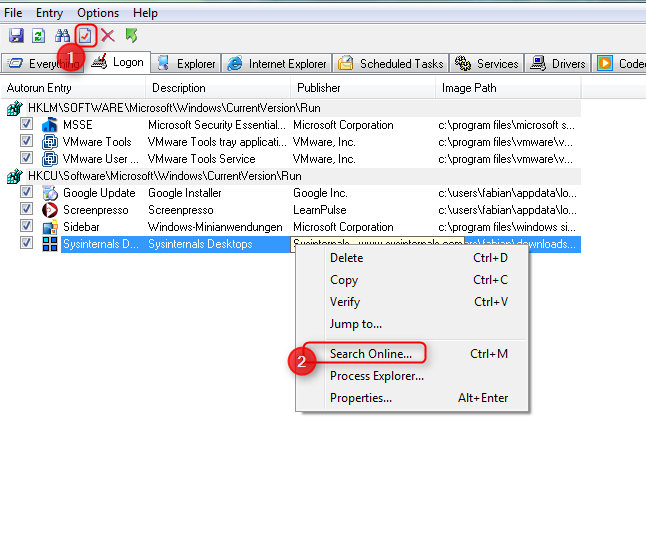
Task: Click the 'Sysinternals D...' entry name
Action: (x=101, y=244)
